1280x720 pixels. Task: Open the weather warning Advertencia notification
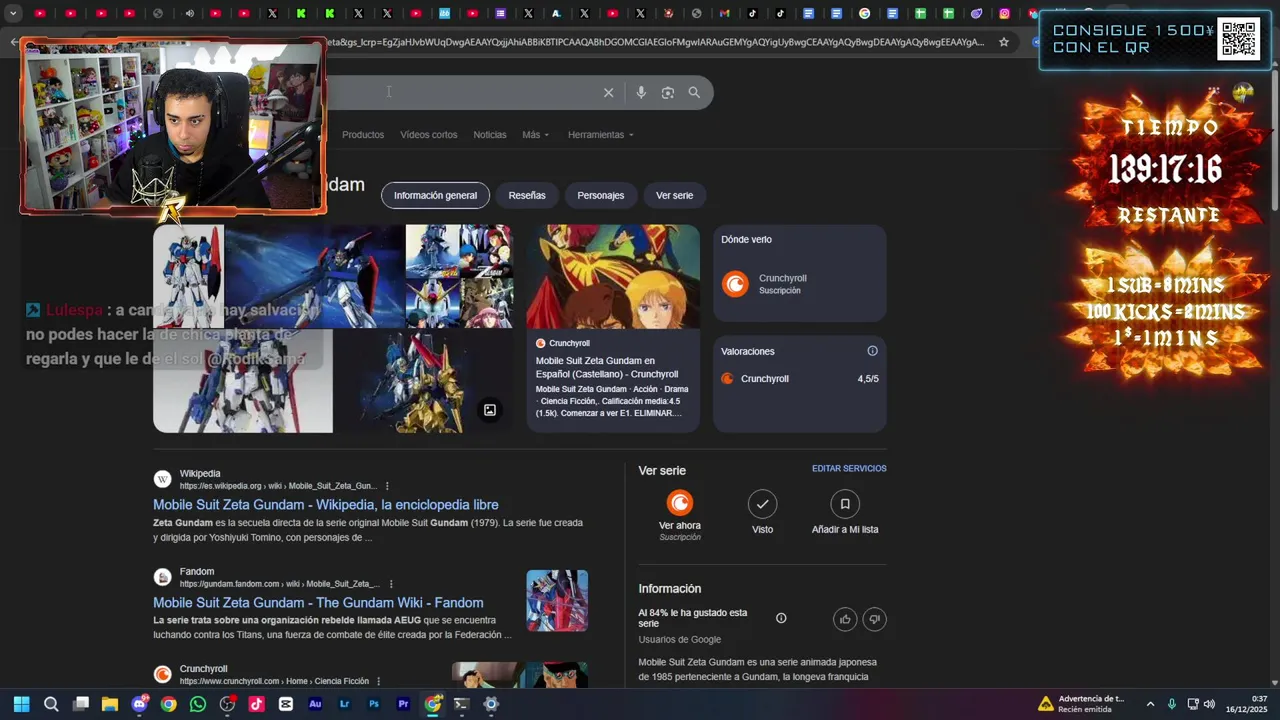pyautogui.click(x=1081, y=704)
